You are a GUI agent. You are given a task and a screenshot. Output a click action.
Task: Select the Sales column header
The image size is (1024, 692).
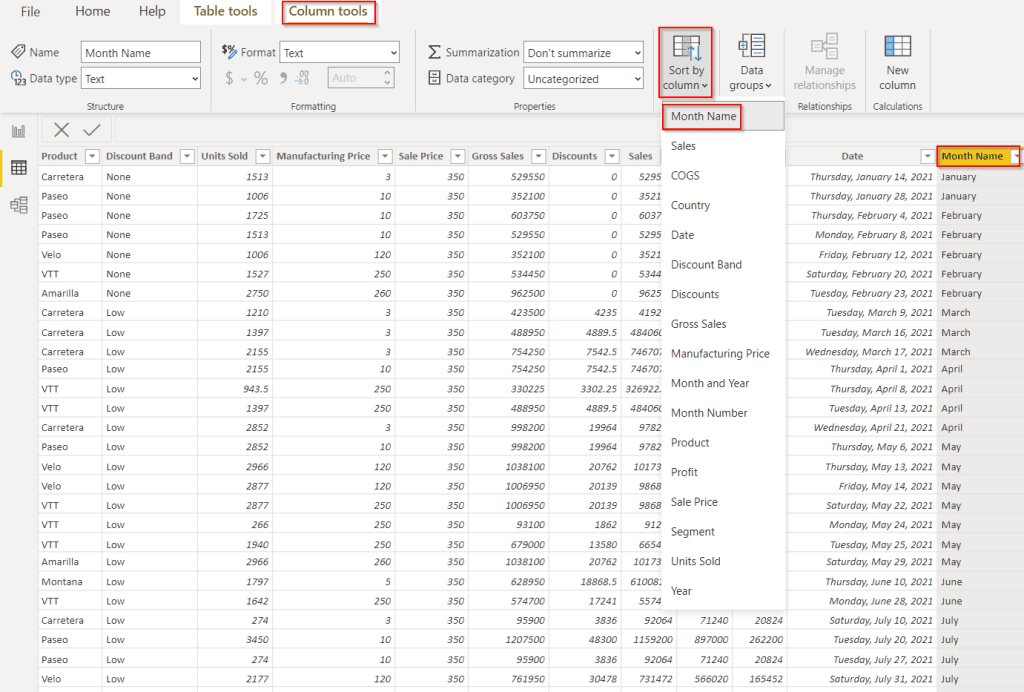(x=640, y=156)
